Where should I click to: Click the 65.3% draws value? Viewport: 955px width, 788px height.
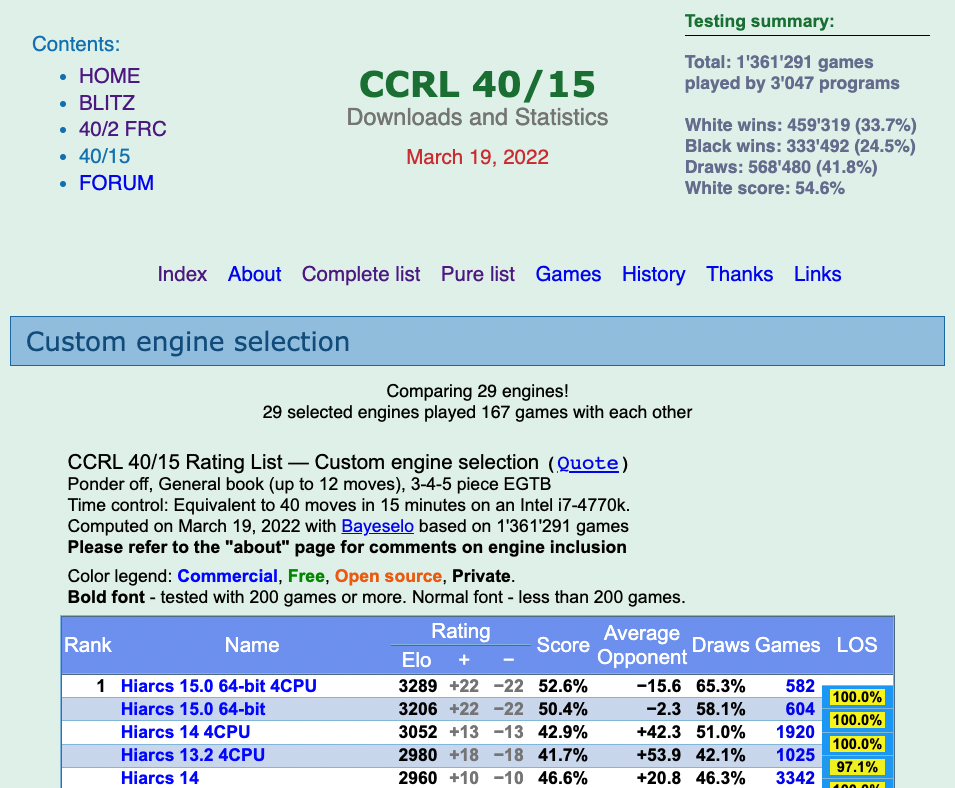click(721, 686)
